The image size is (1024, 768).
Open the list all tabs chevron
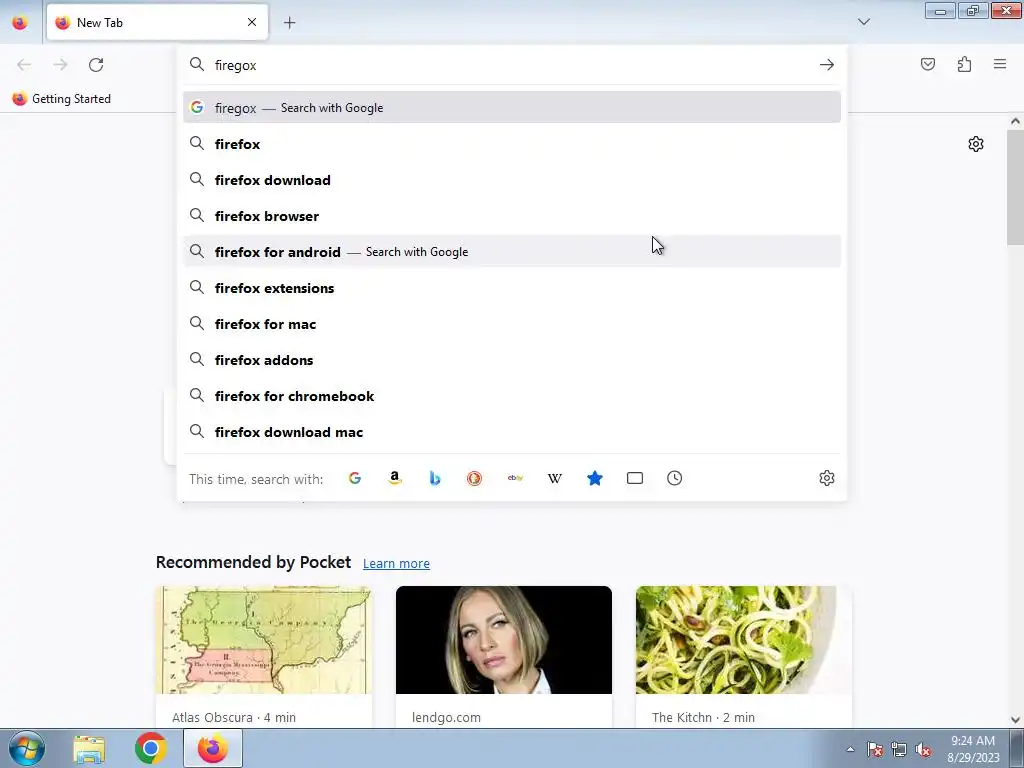(x=863, y=22)
